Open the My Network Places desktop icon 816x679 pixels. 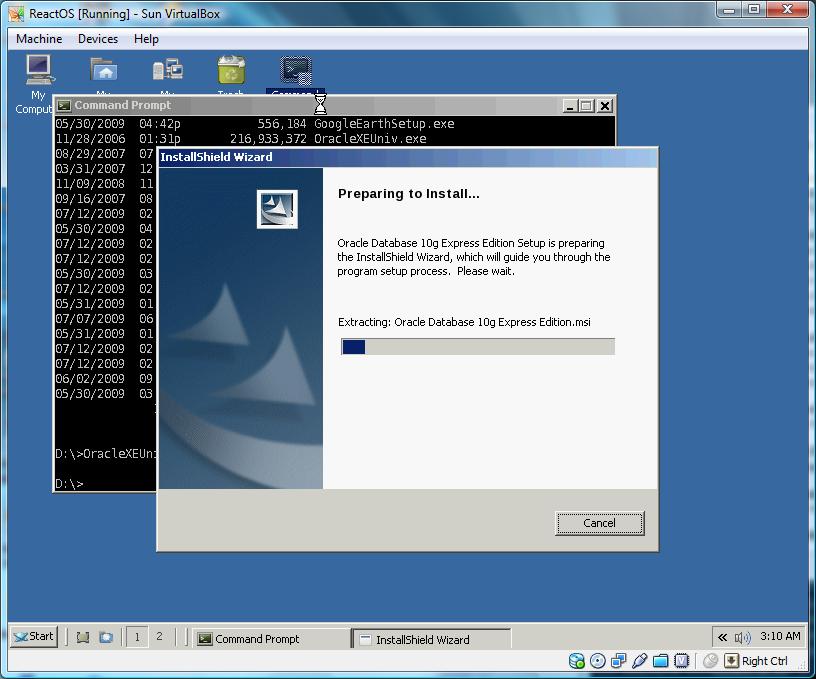click(x=167, y=72)
